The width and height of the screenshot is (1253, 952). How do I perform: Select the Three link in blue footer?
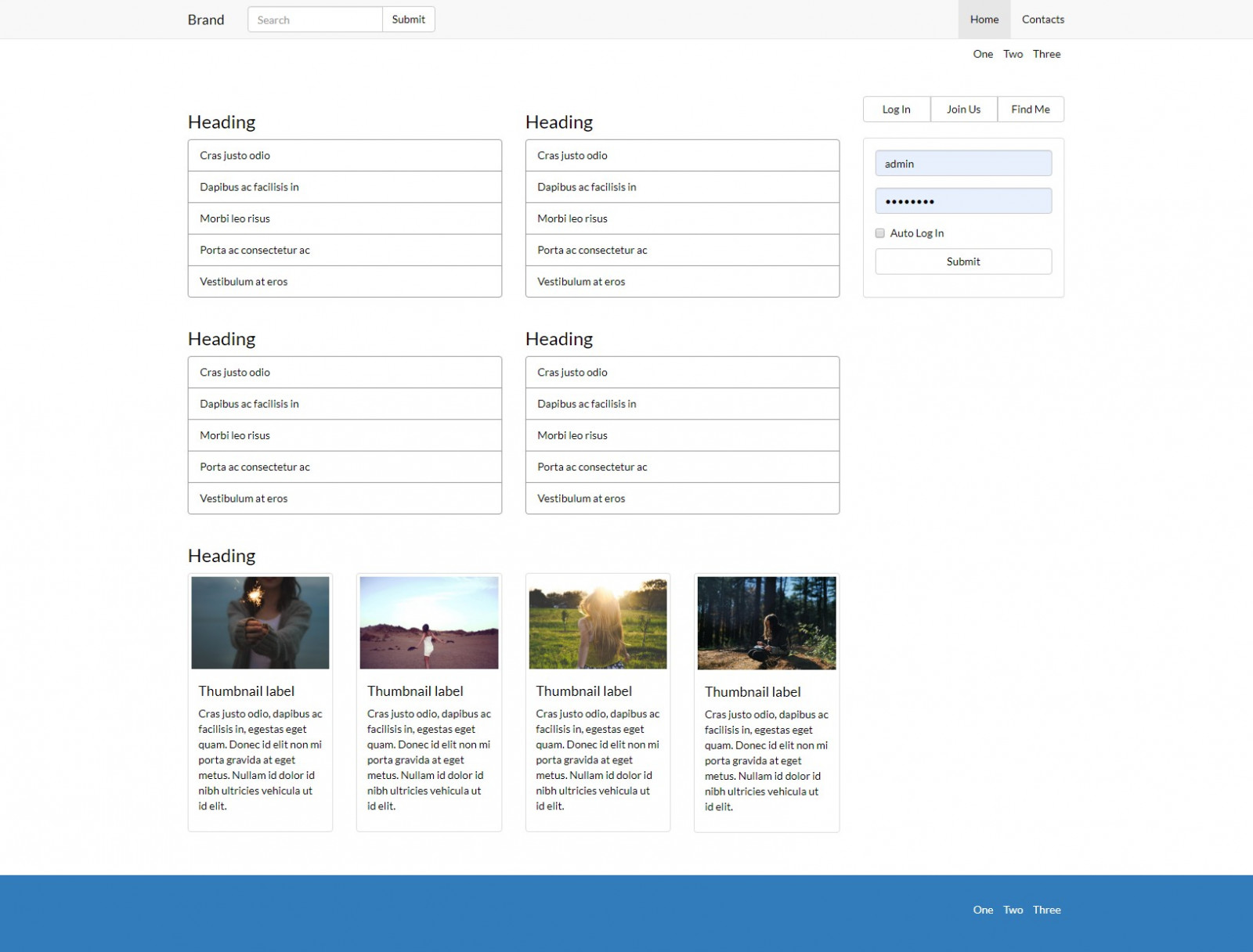(x=1046, y=910)
